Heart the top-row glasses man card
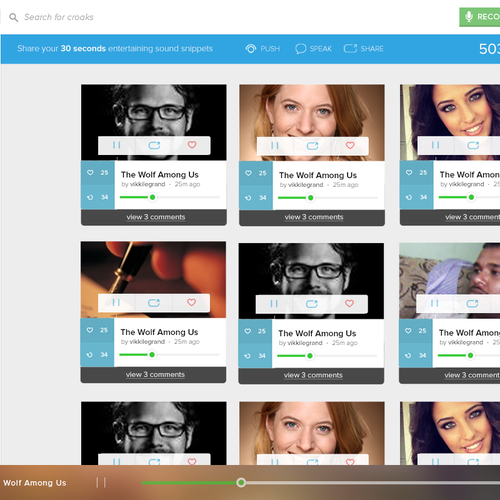Image resolution: width=500 pixels, height=500 pixels. click(192, 145)
